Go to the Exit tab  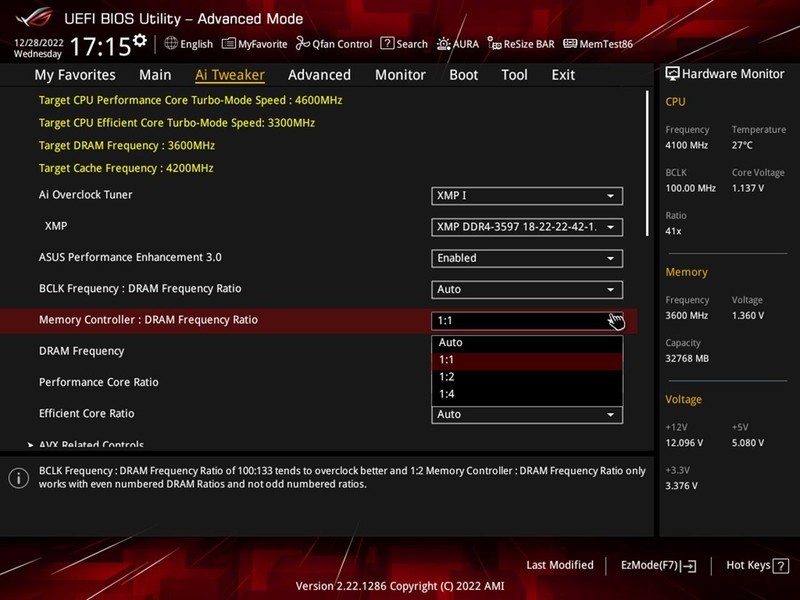(x=563, y=74)
